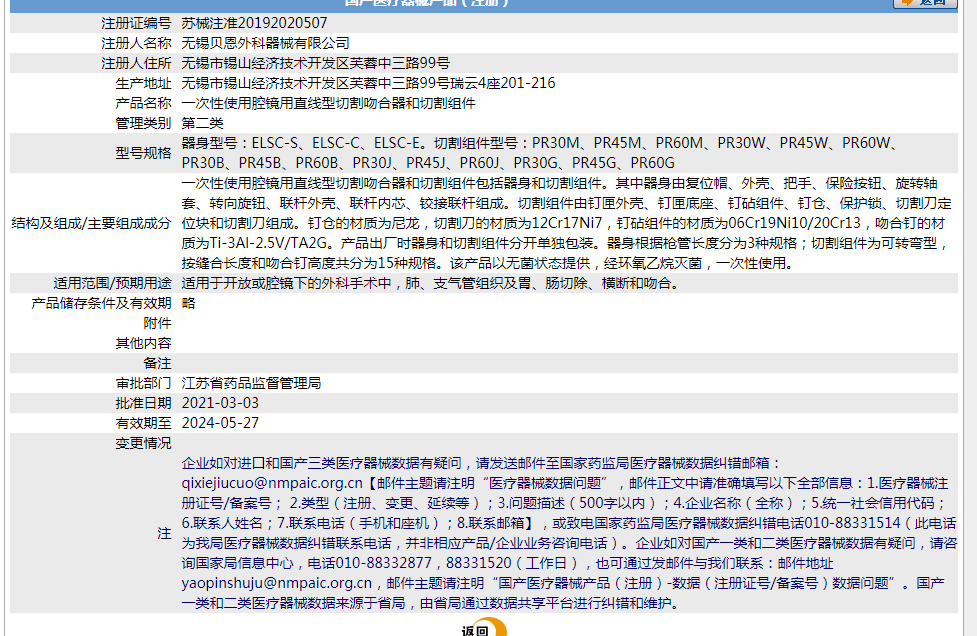977x636 pixels.
Task: Click the 产品储存条件及有效期 label
Action: tap(101, 303)
